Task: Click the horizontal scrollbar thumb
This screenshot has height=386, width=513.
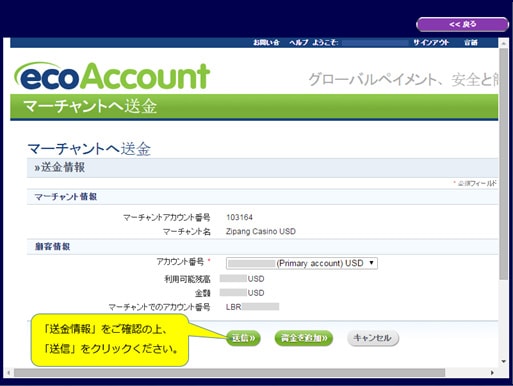Action: 229,372
